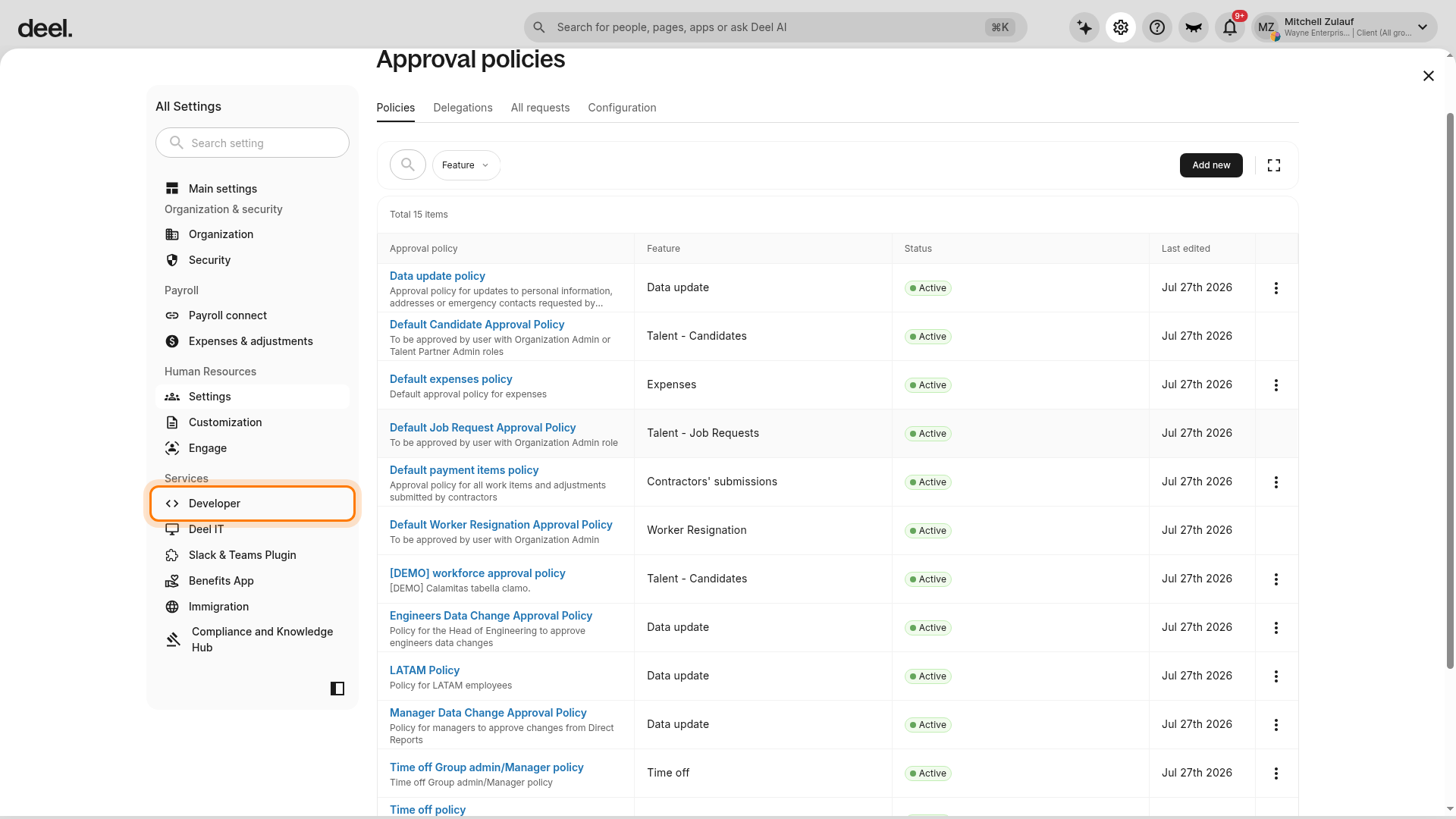Open notifications bell icon
The height and width of the screenshot is (819, 1456).
pyautogui.click(x=1230, y=27)
